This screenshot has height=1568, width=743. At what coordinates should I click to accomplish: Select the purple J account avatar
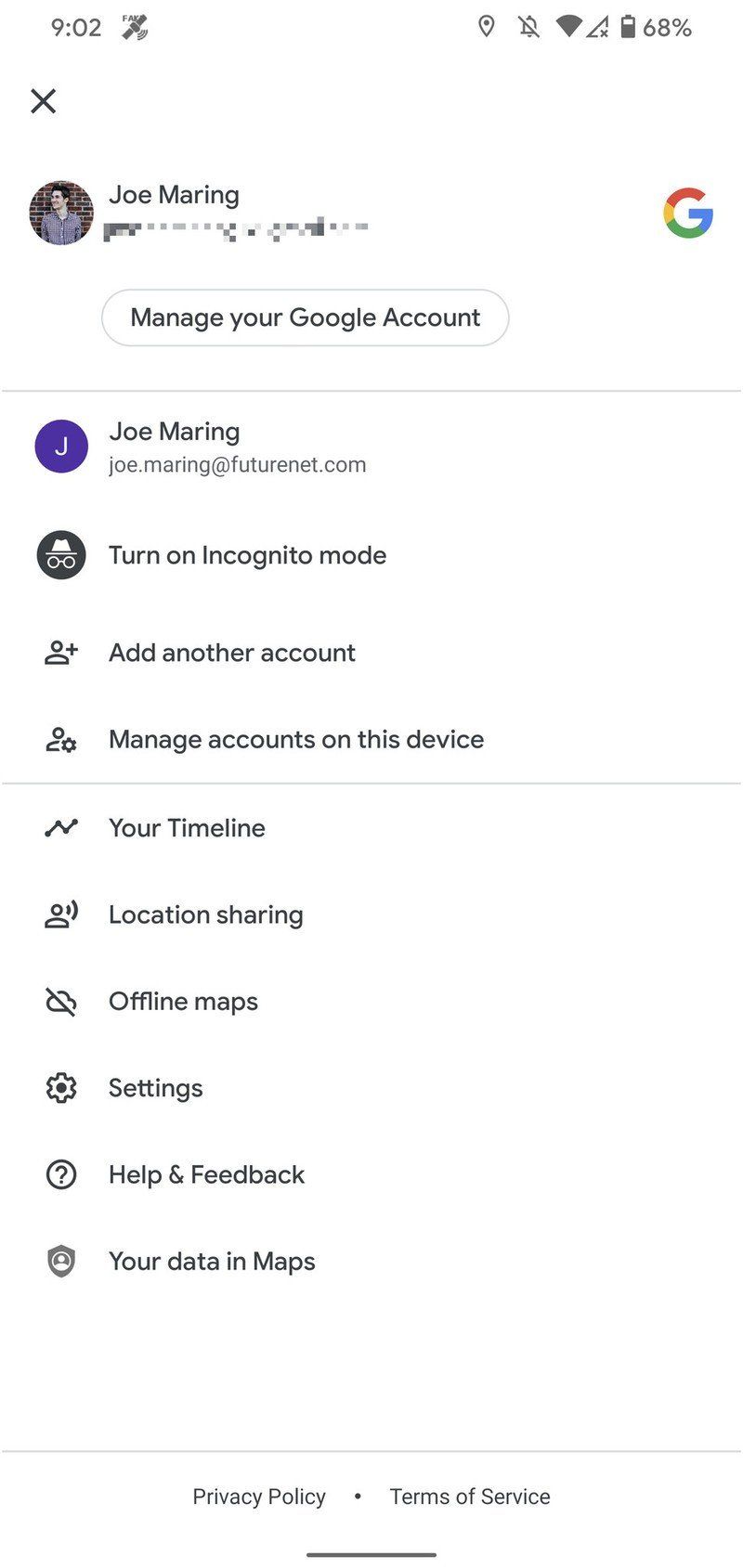click(x=61, y=447)
